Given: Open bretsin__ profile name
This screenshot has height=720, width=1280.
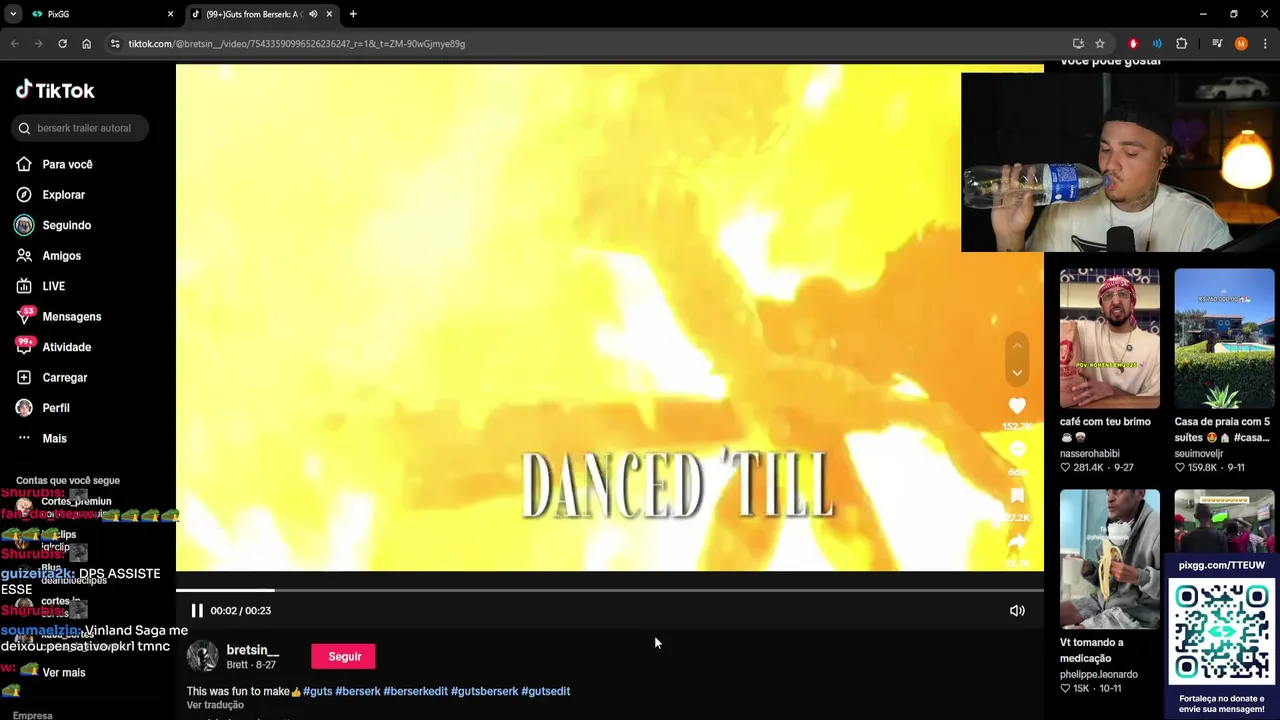Looking at the screenshot, I should (252, 650).
